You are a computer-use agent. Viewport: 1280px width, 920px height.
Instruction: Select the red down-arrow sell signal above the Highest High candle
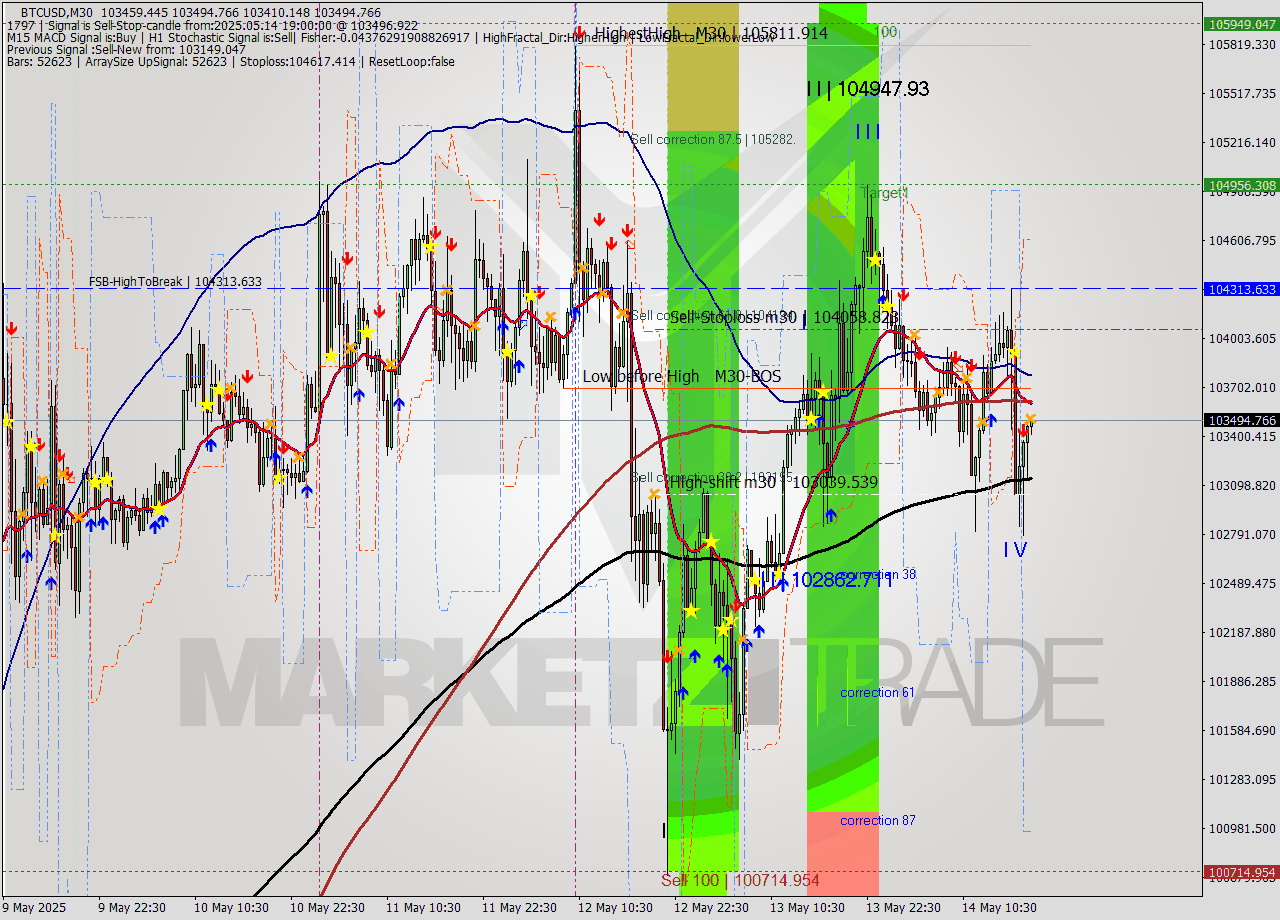(x=579, y=30)
